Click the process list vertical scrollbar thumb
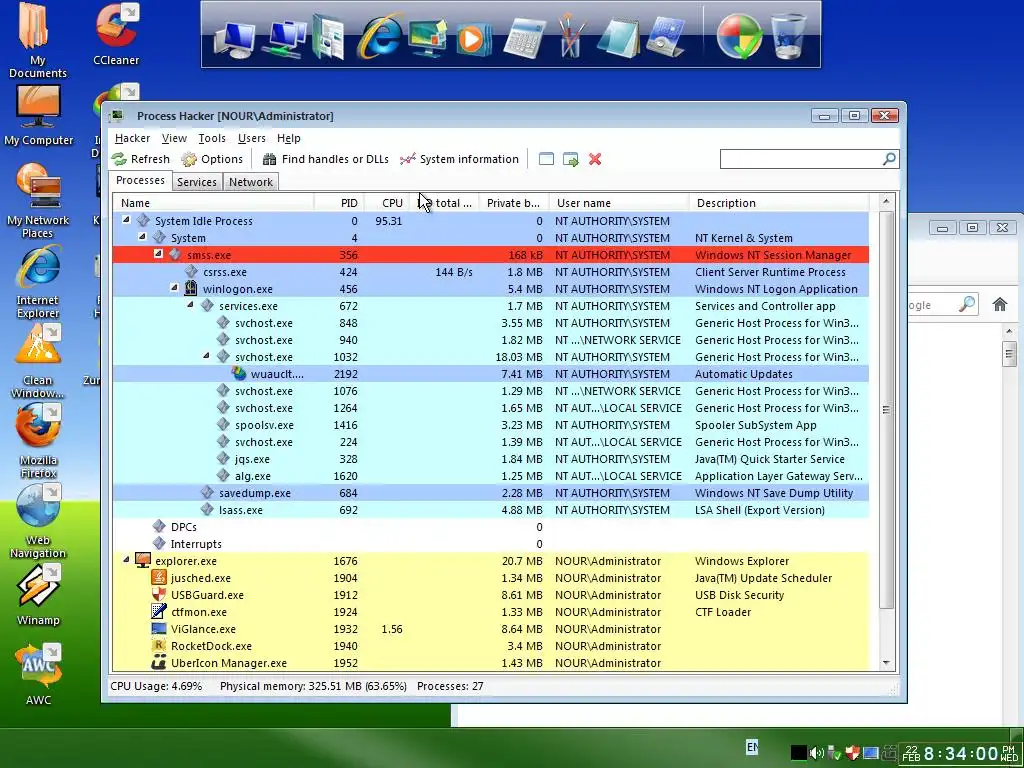 point(886,409)
